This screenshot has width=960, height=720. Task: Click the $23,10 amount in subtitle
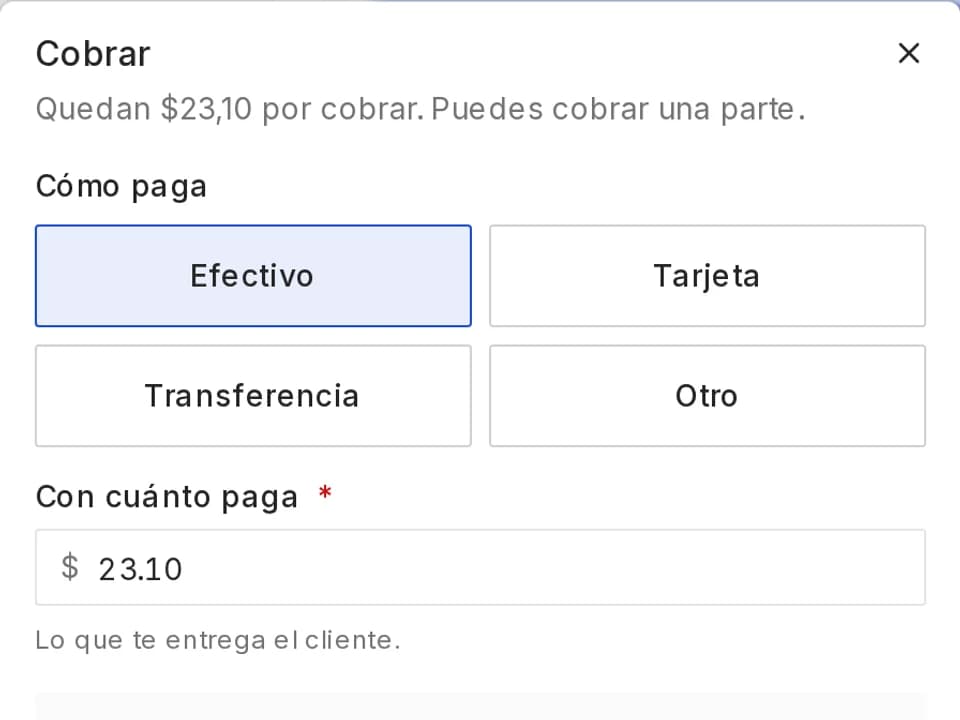click(206, 110)
